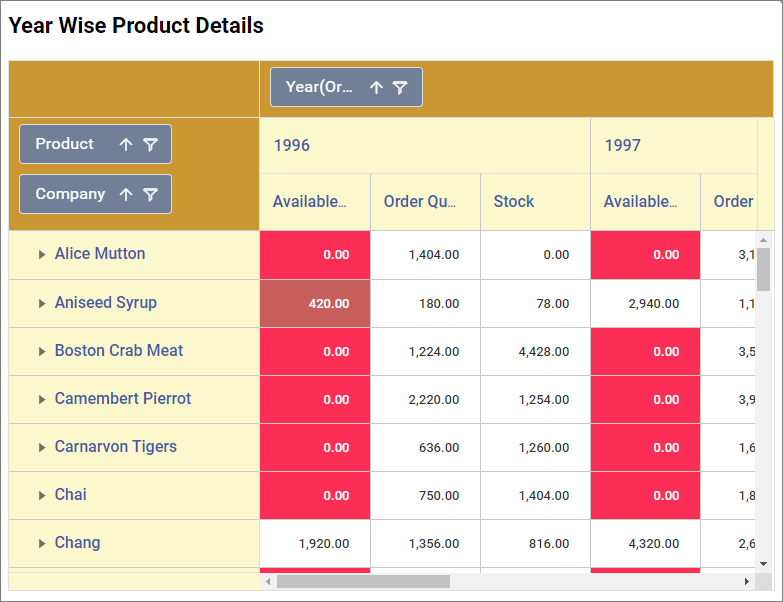The height and width of the screenshot is (602, 783).
Task: Select the 1996 year column header
Action: (x=292, y=145)
